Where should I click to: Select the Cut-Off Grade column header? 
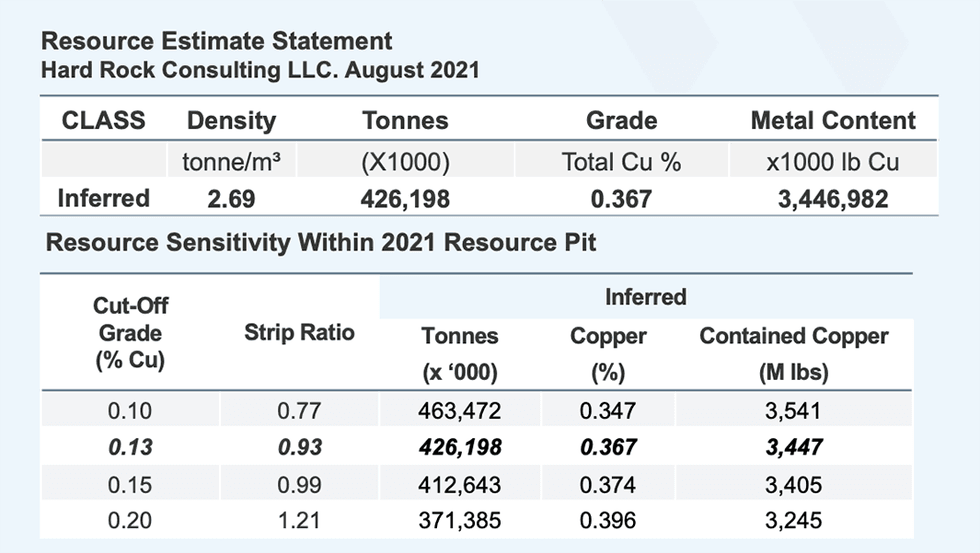[130, 333]
